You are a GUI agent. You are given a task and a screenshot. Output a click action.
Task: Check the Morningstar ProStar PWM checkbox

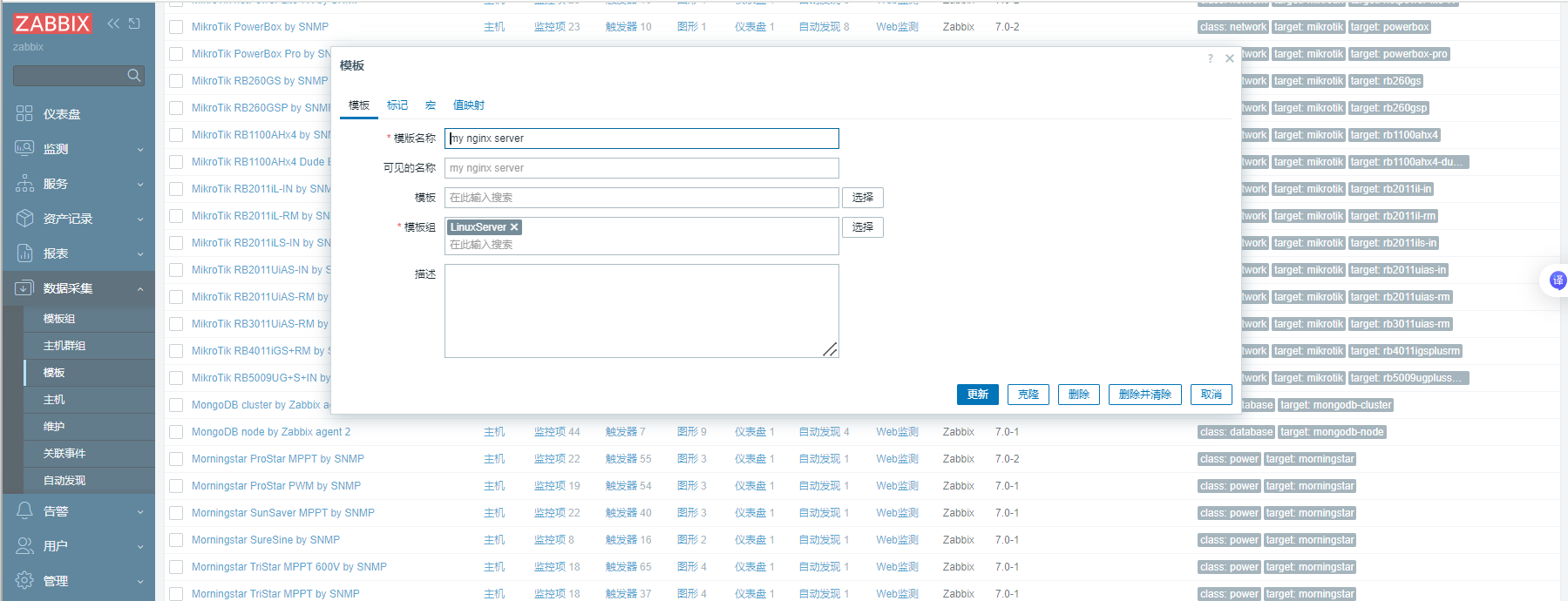176,486
